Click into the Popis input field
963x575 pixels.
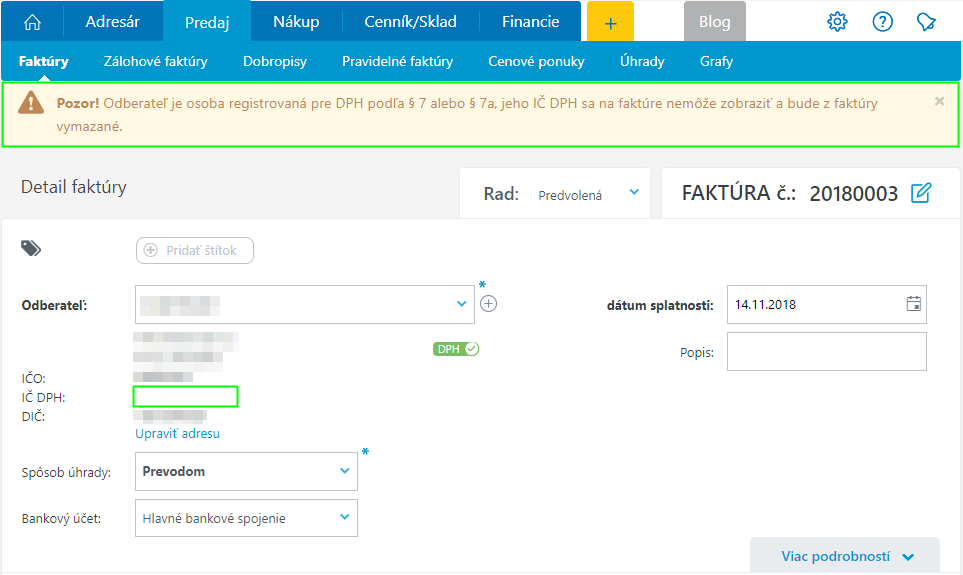click(826, 352)
